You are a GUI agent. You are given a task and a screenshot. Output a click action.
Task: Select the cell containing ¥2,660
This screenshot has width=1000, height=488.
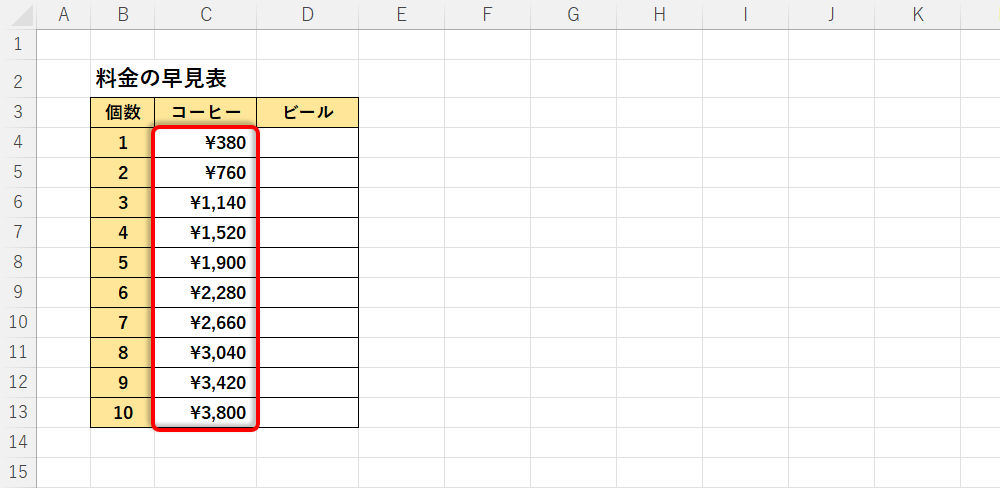pyautogui.click(x=205, y=322)
